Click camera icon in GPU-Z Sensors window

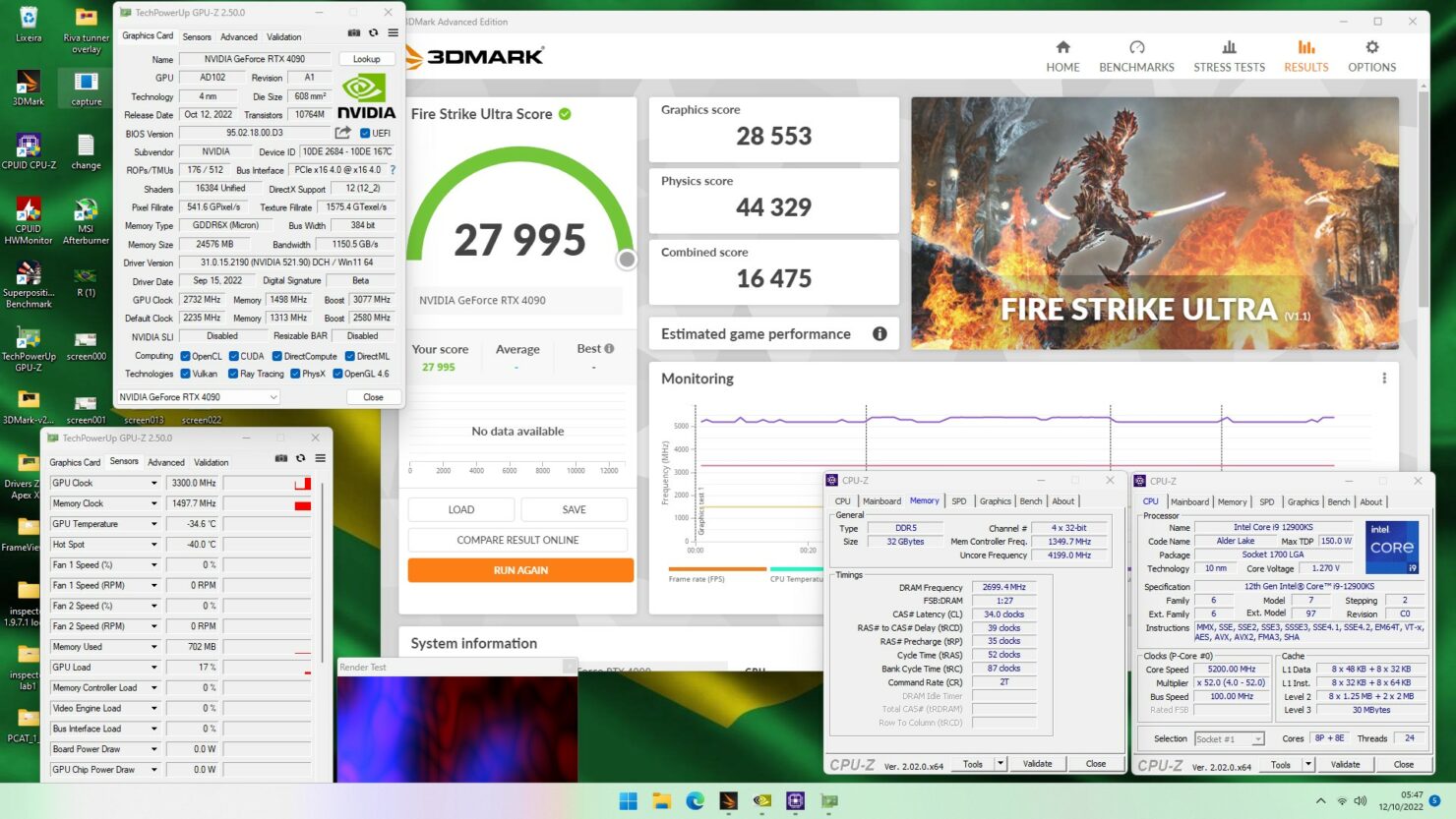pyautogui.click(x=281, y=458)
